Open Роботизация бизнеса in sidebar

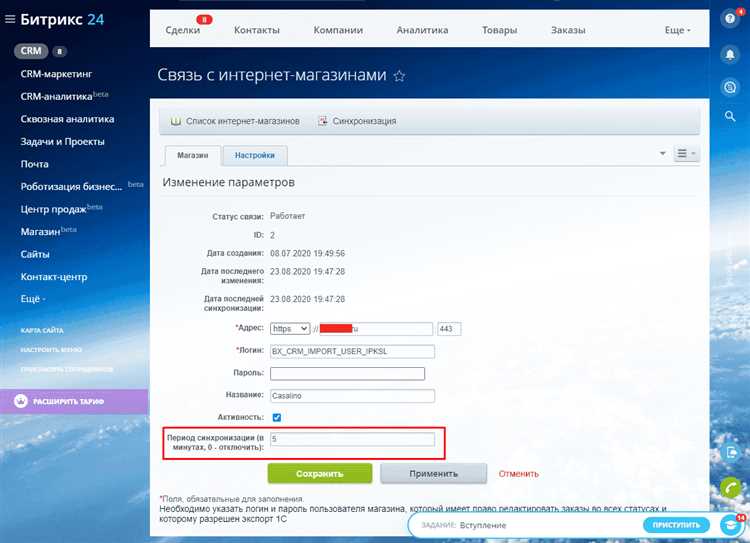tap(71, 187)
